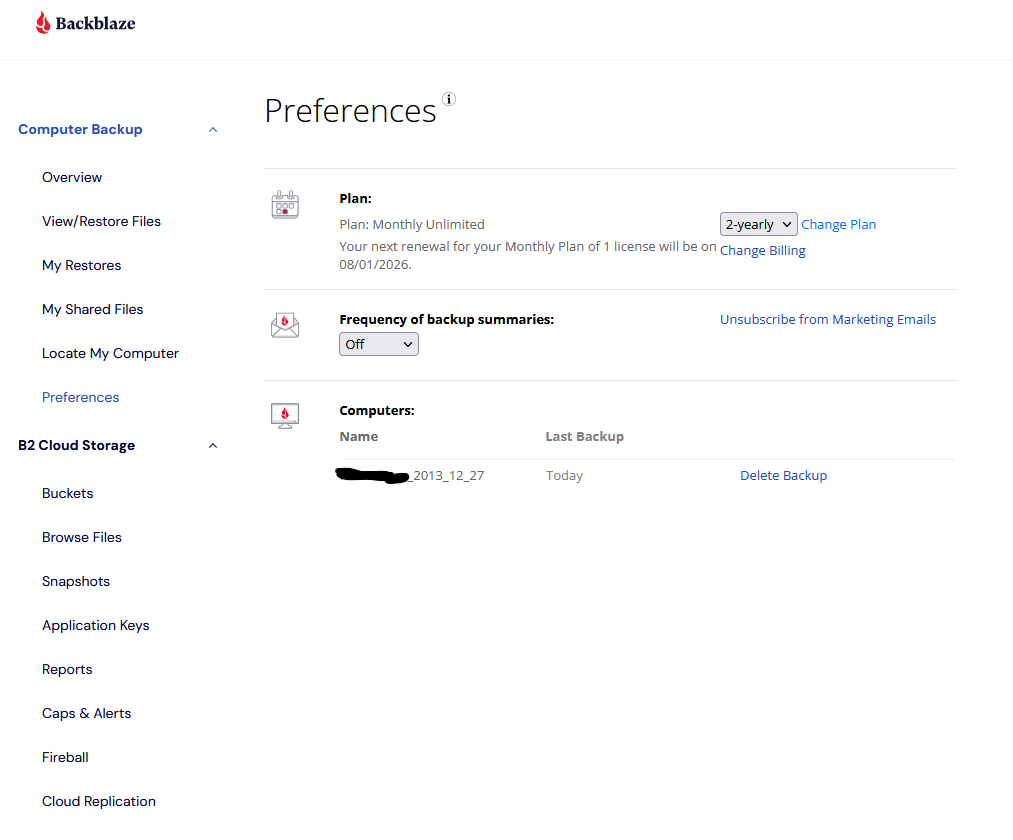Click the 'Last Backup' column header

point(585,436)
